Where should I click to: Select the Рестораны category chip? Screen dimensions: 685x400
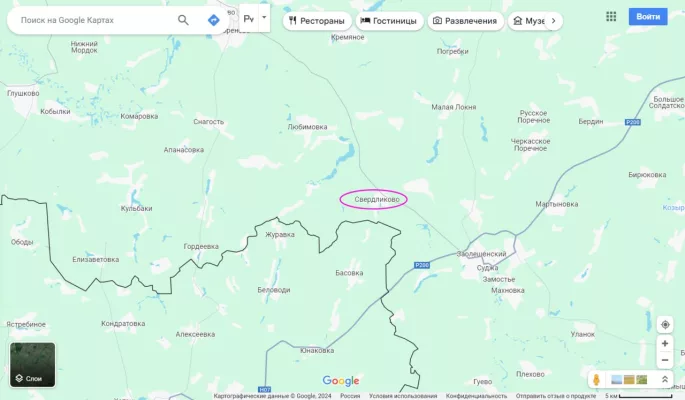317,21
